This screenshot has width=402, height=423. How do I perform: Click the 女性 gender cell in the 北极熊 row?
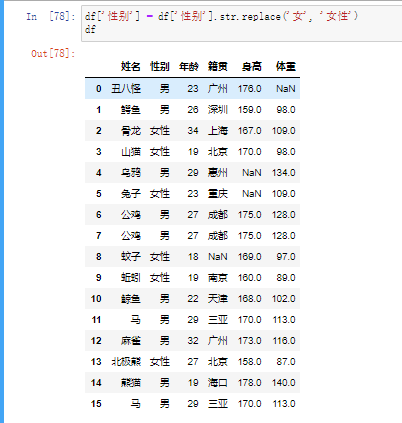pos(160,362)
